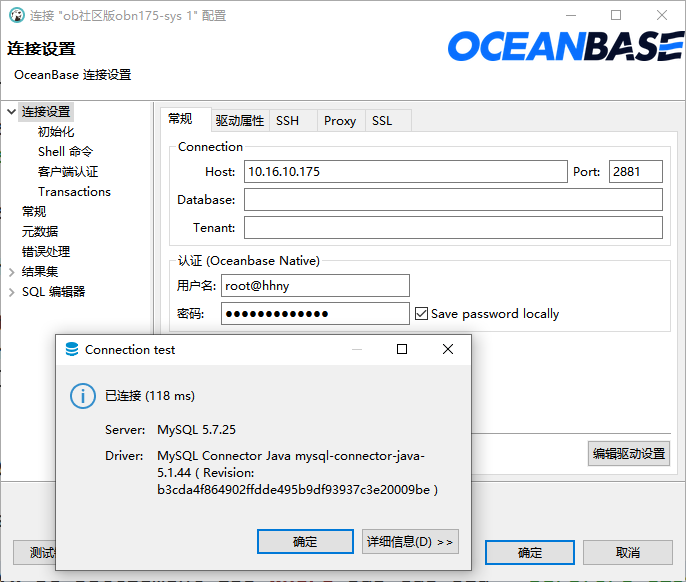The height and width of the screenshot is (582, 686).
Task: Expand the SQL 编辑器 tree node
Action: [x=11, y=292]
